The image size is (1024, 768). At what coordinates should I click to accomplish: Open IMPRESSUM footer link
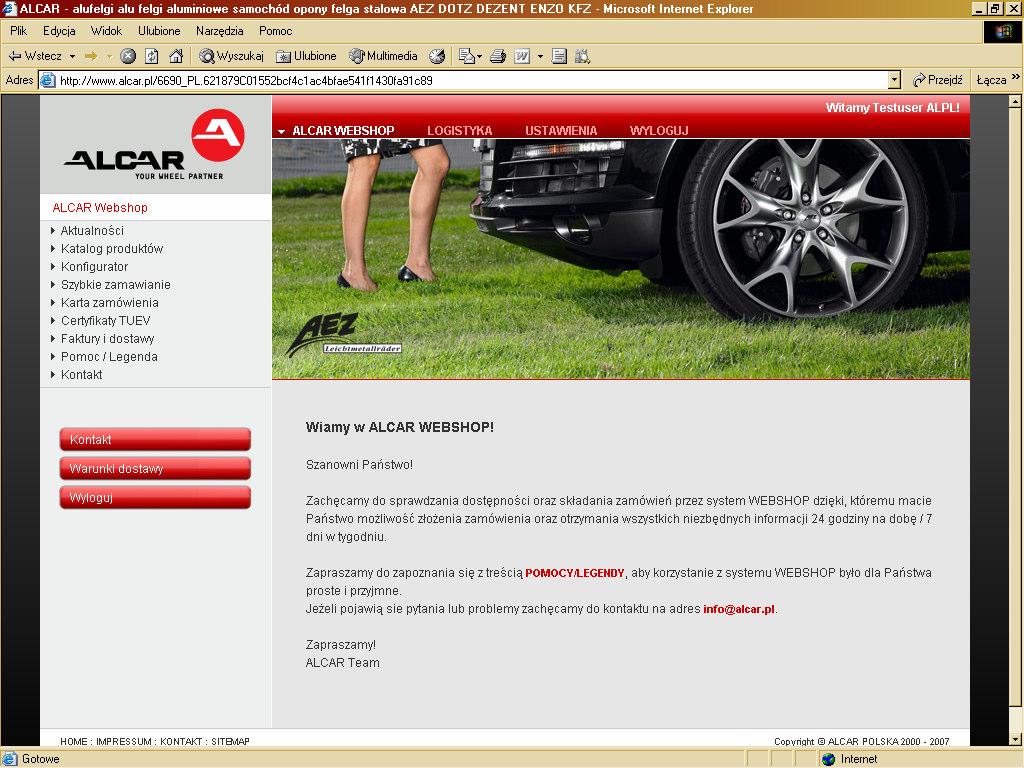tap(124, 741)
